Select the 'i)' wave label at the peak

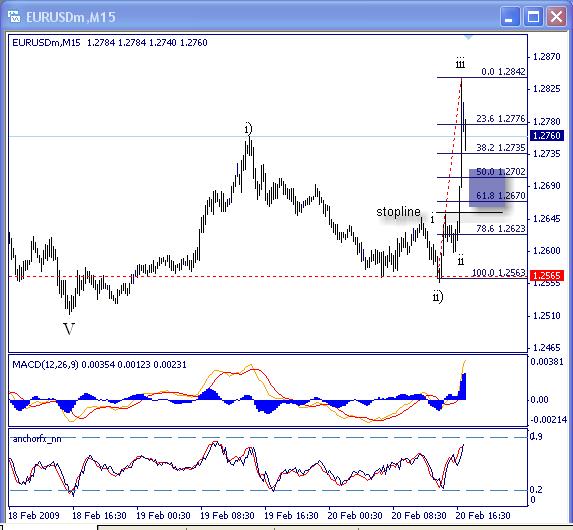pyautogui.click(x=248, y=129)
